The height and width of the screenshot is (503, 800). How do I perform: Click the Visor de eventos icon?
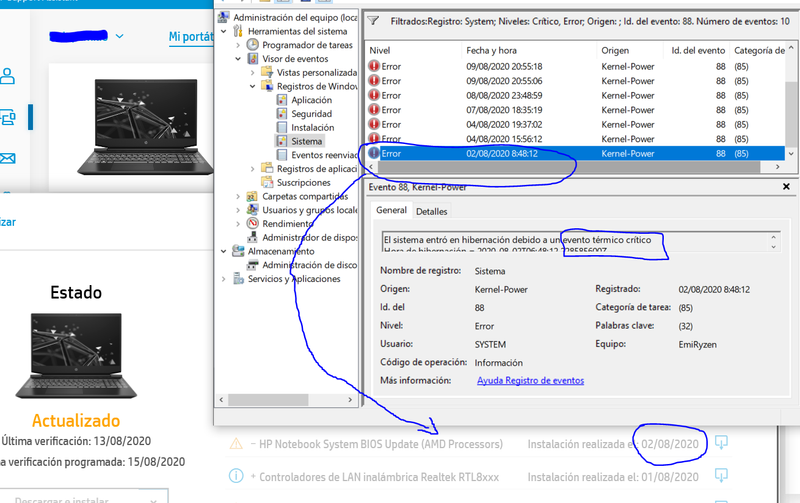click(x=253, y=59)
